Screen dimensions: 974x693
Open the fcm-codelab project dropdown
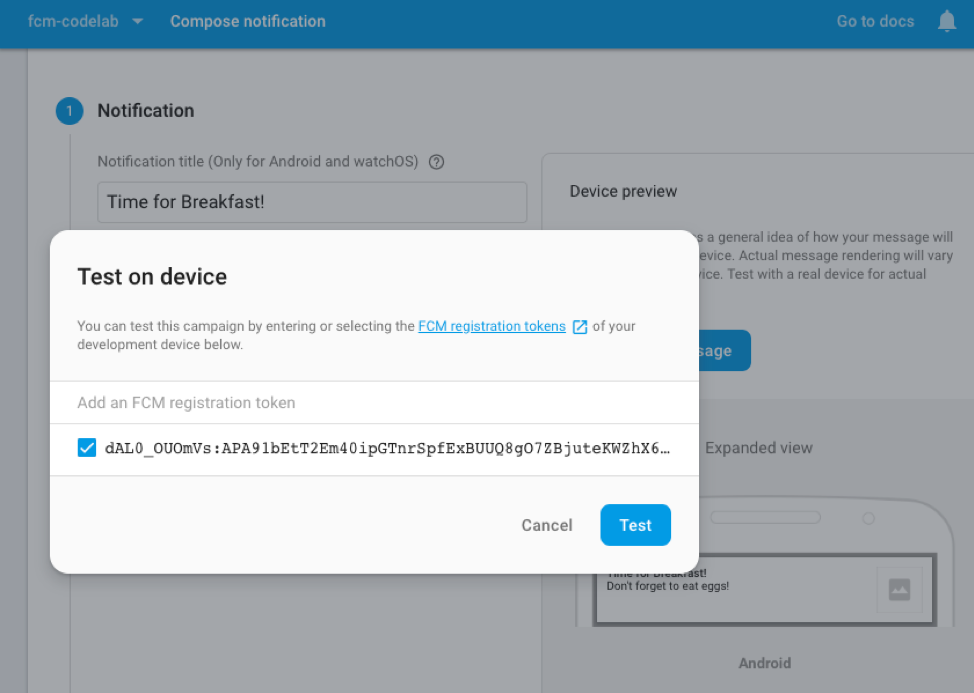(86, 21)
